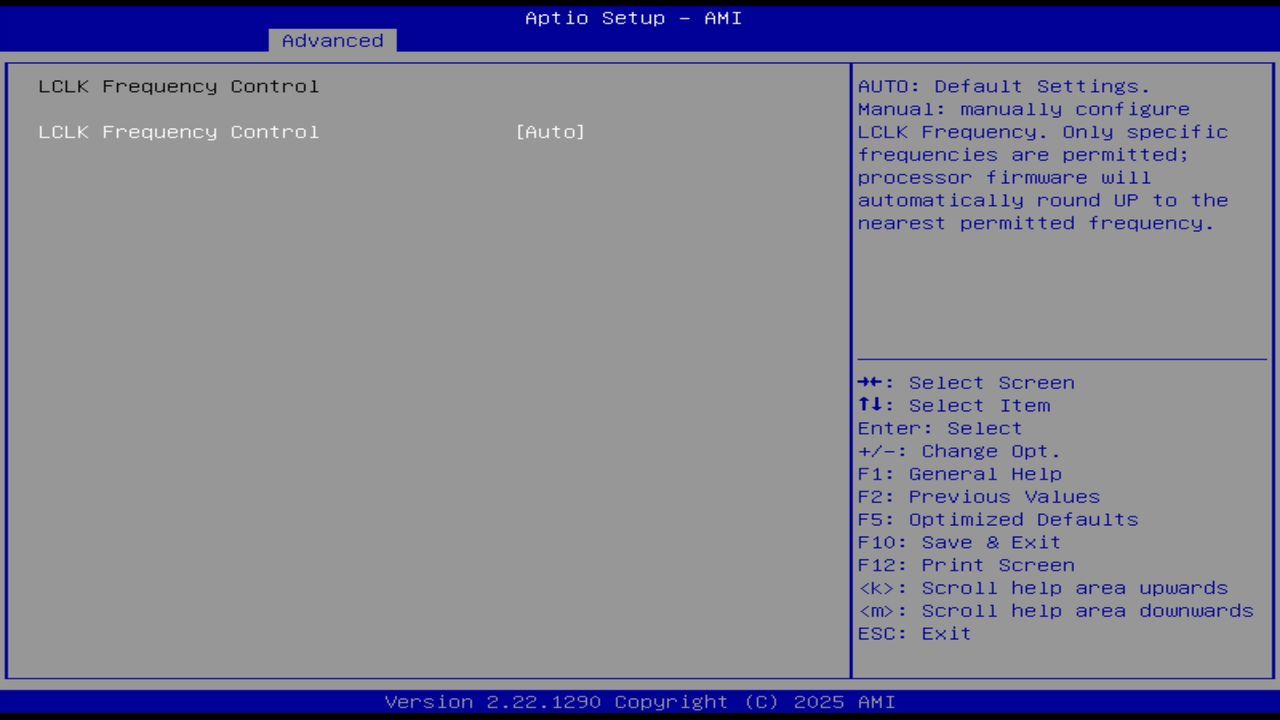Click the LCLK Frequency Control section heading

[179, 86]
